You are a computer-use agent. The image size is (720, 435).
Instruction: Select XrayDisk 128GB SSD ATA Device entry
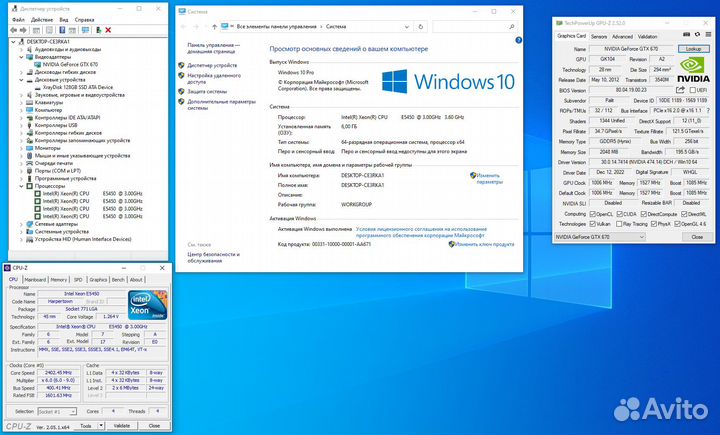78,87
